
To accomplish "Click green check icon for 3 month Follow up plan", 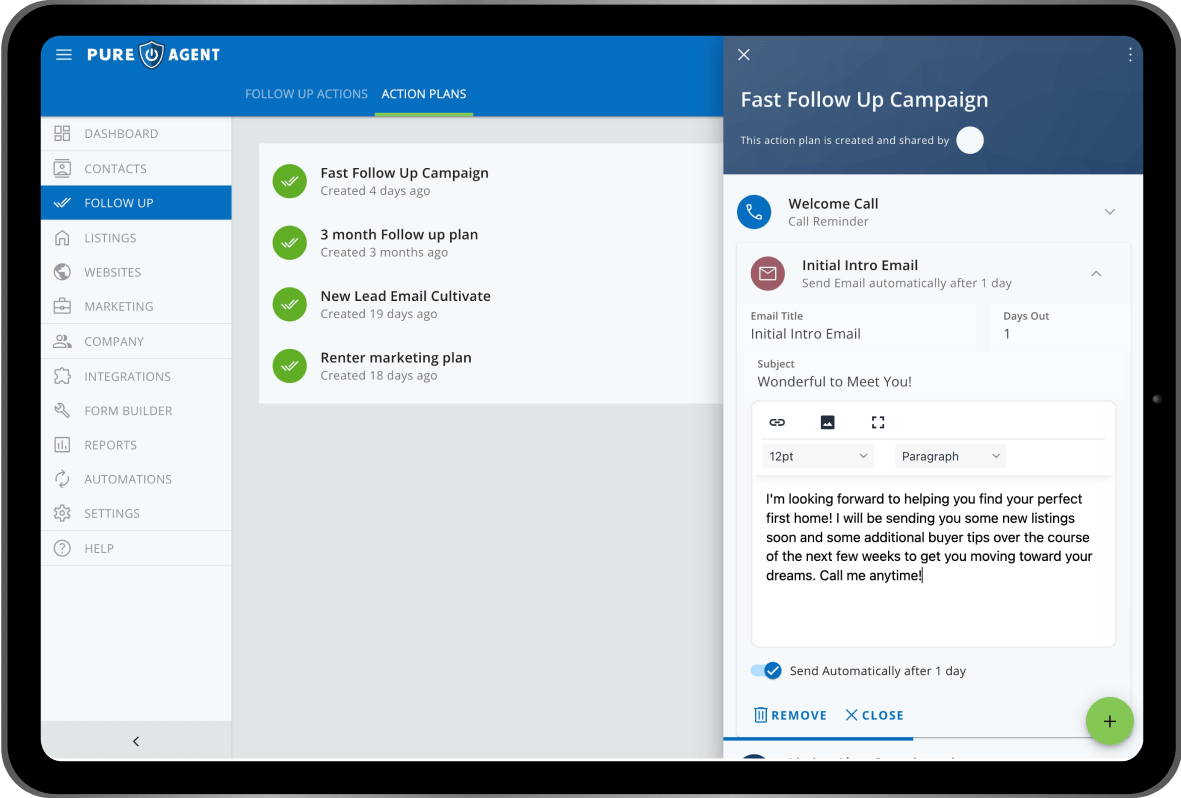I will (x=289, y=243).
